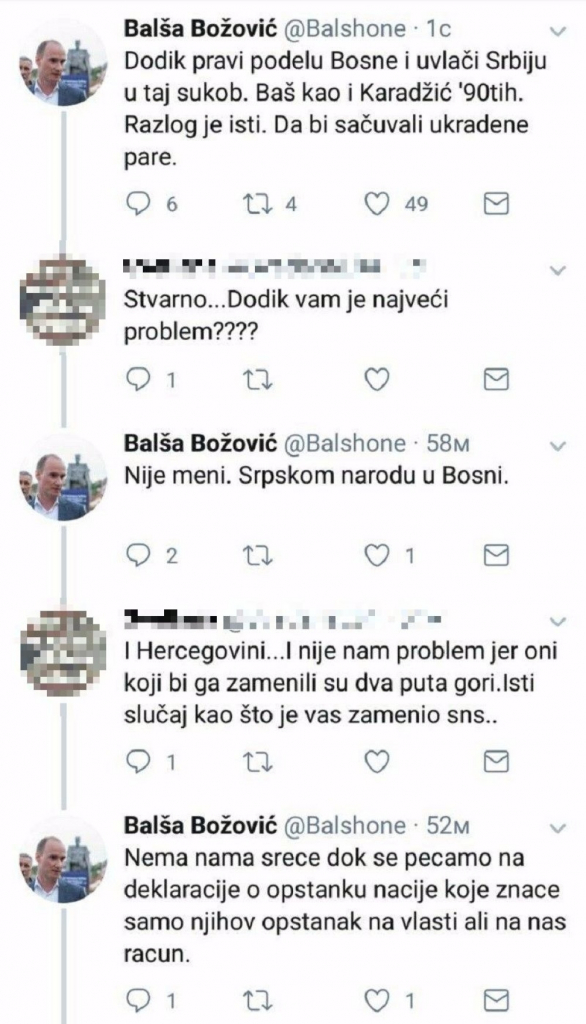586x1024 pixels.
Task: Retweet the reply 'Nije meni. Srpskom narodu u Bosni.'
Action: click(x=257, y=549)
